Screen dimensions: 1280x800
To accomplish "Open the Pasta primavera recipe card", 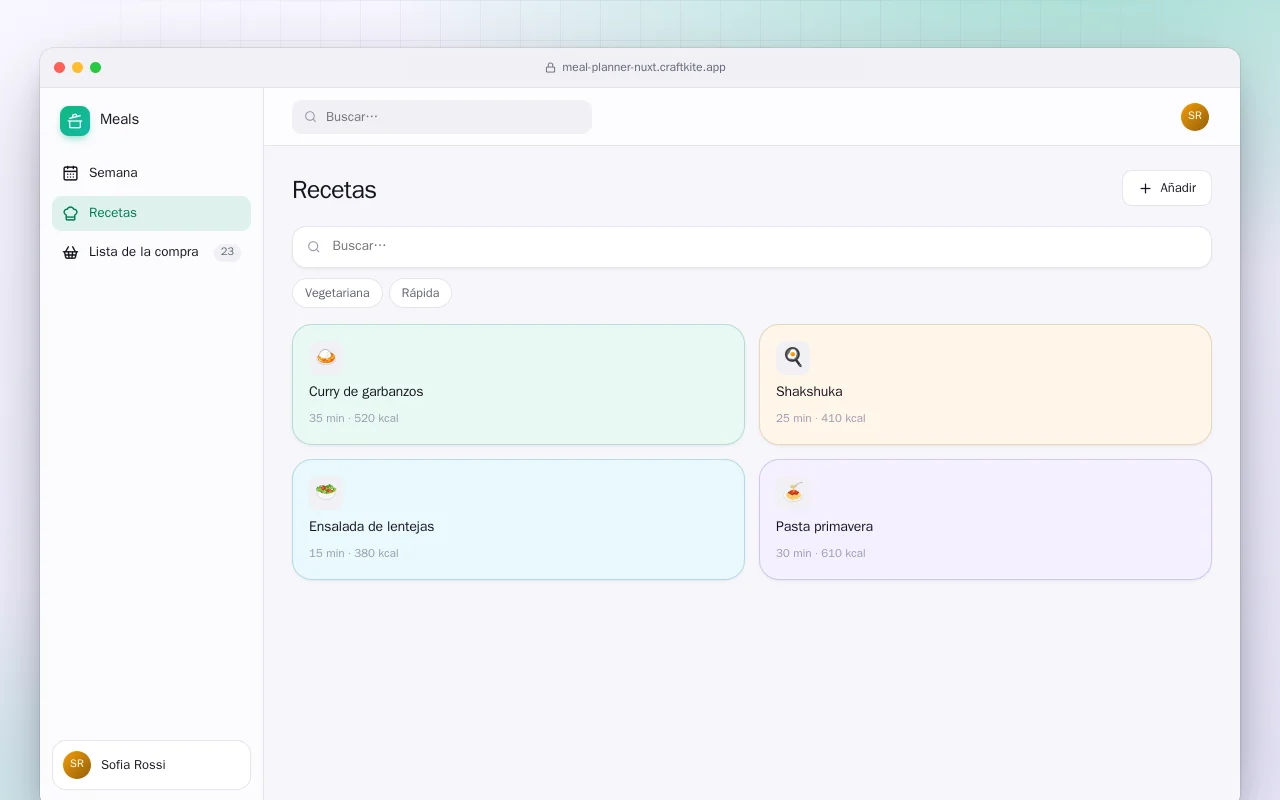I will [985, 519].
